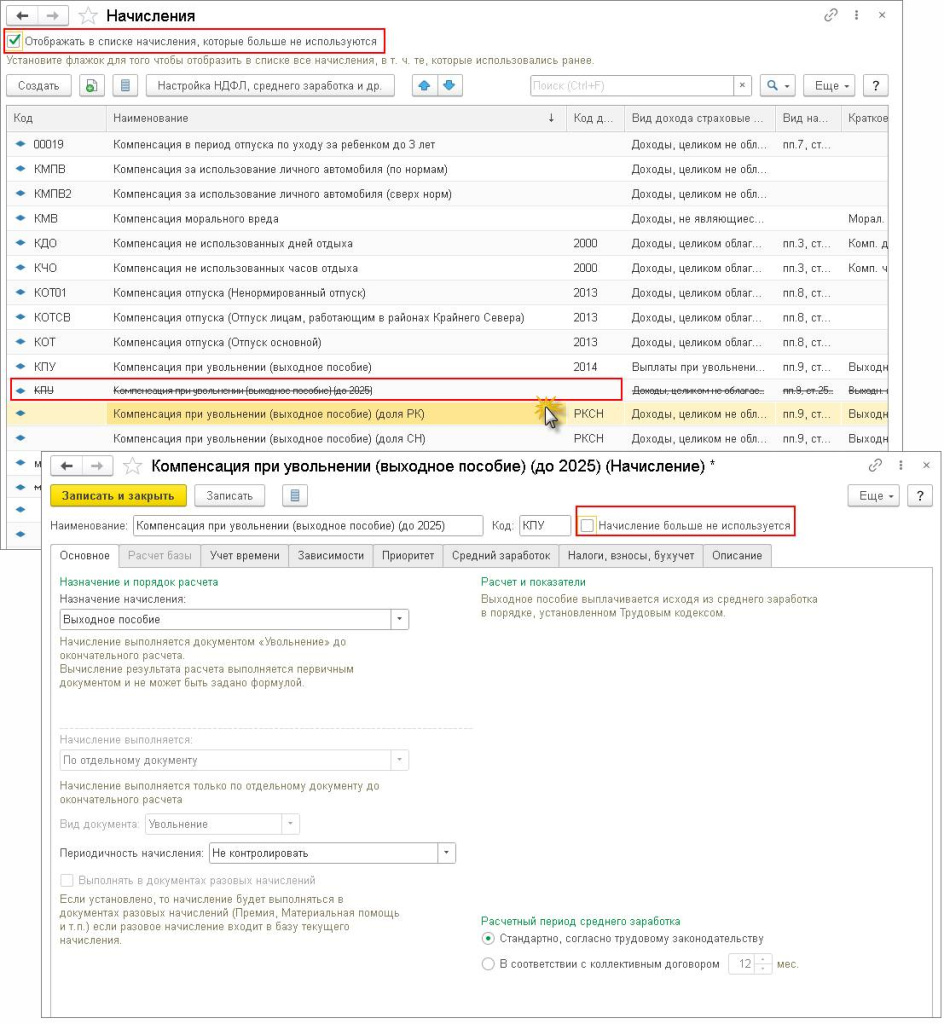
Task: Click the row marker of the доля СН row
Action: pyautogui.click(x=20, y=438)
